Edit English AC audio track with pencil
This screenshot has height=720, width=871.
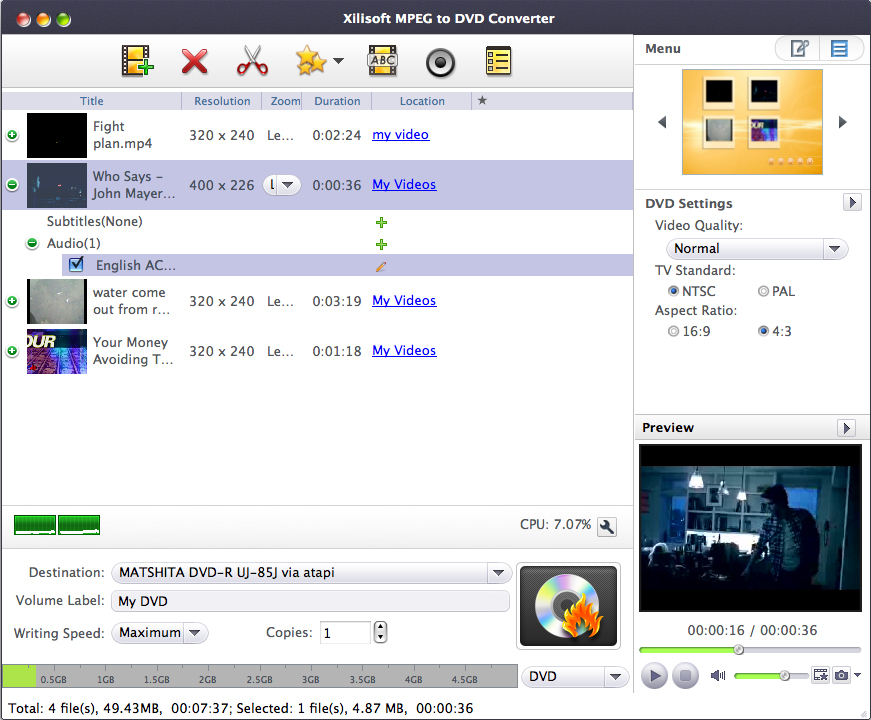[x=381, y=266]
